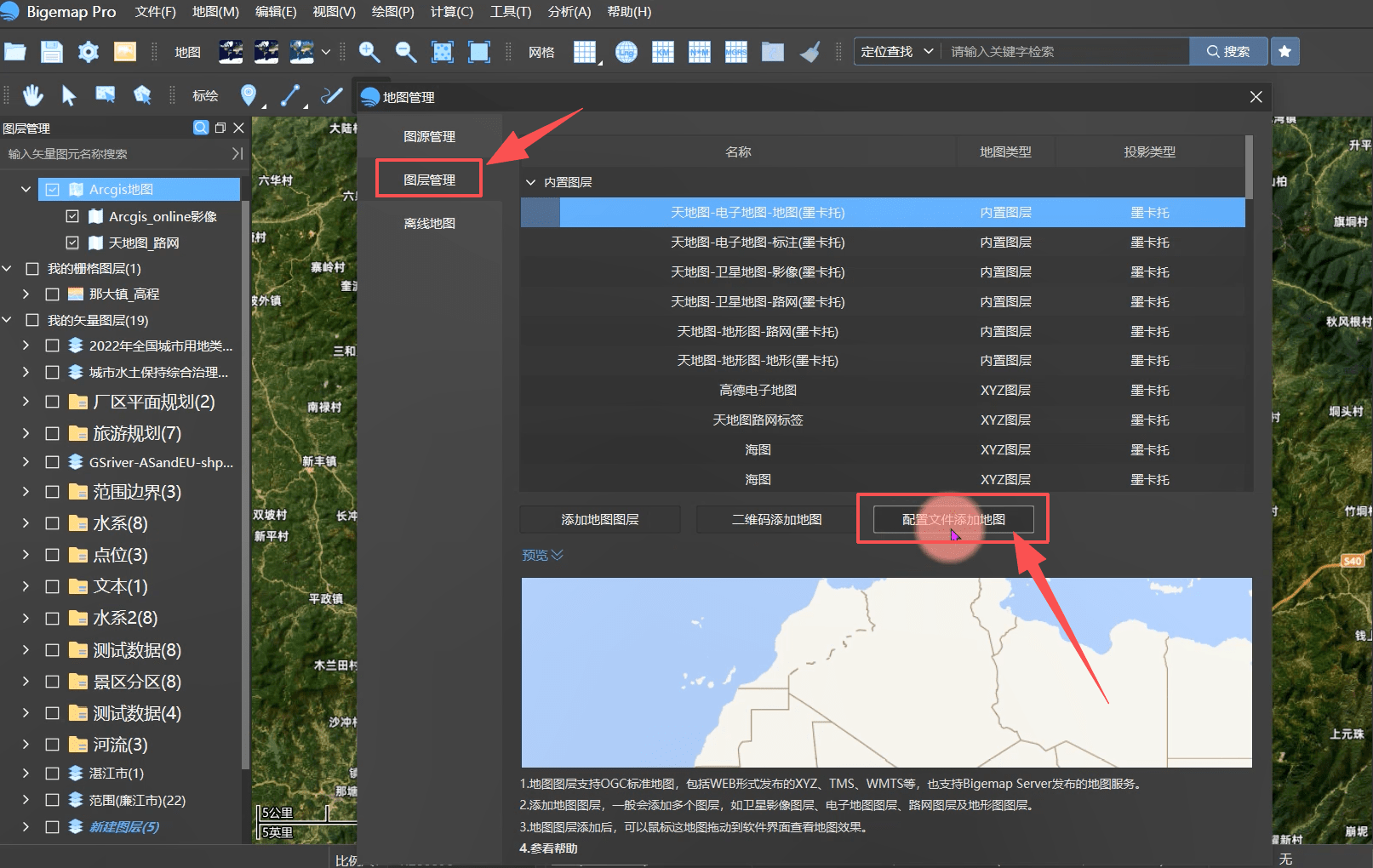This screenshot has width=1373, height=868.
Task: Switch to the 离线地图 tab
Action: 429,223
